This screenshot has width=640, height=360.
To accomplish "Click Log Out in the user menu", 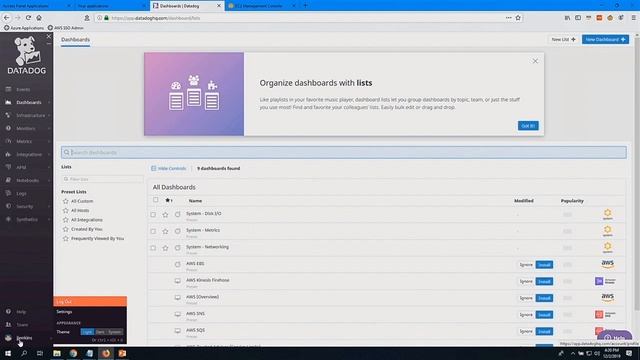I will pyautogui.click(x=90, y=302).
